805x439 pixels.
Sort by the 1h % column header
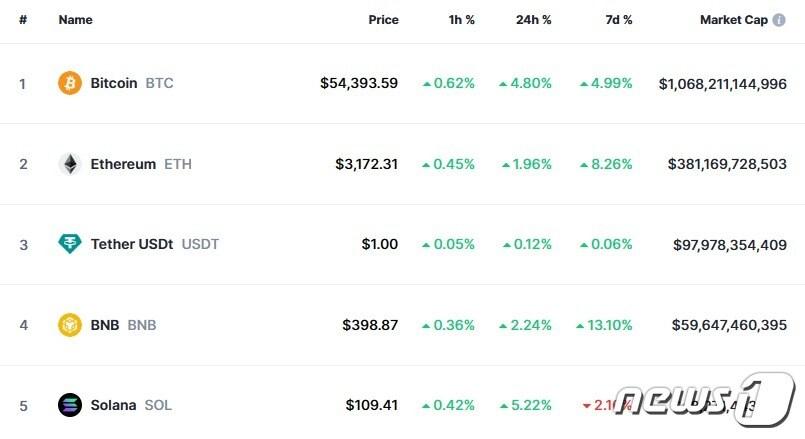click(x=461, y=20)
